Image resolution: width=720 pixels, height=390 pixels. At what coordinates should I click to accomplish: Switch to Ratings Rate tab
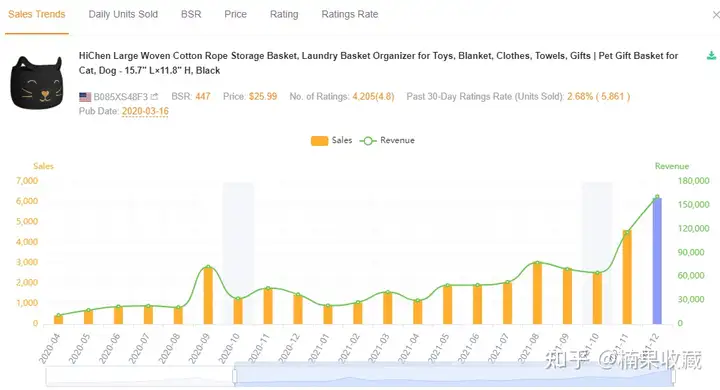tap(350, 14)
